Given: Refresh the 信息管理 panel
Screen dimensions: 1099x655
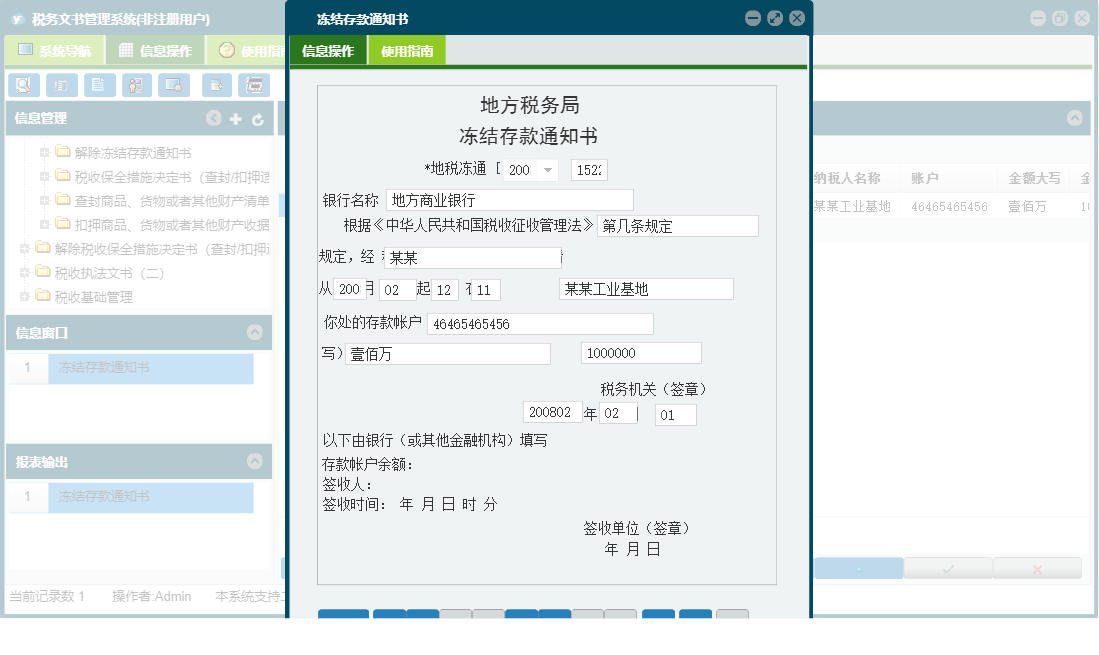Looking at the screenshot, I should click(x=257, y=118).
